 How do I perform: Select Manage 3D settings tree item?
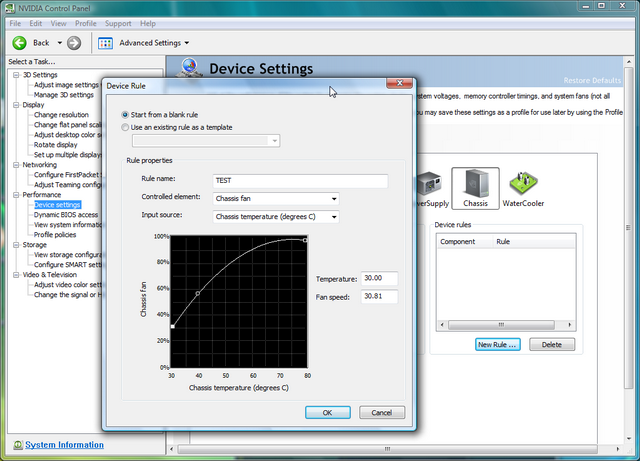(64, 95)
